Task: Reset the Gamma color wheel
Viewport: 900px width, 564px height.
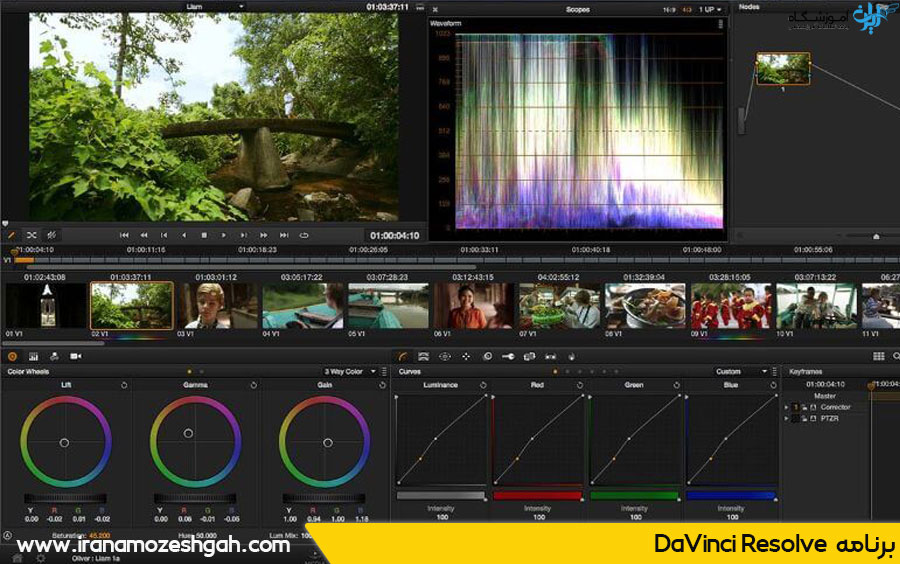Action: [x=254, y=385]
